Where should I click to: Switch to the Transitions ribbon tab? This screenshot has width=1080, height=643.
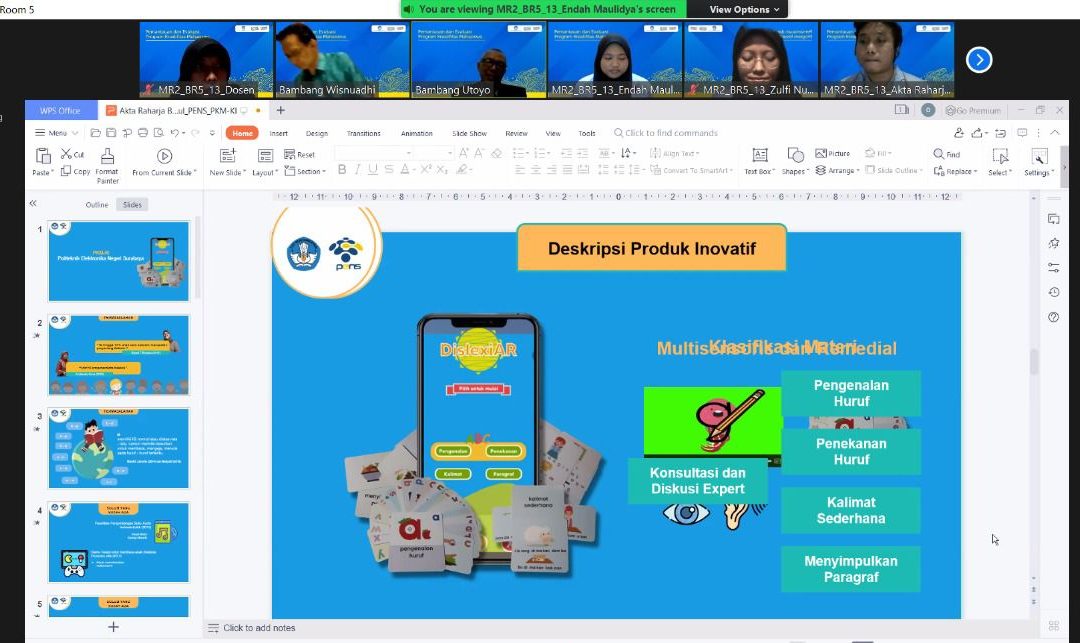364,134
